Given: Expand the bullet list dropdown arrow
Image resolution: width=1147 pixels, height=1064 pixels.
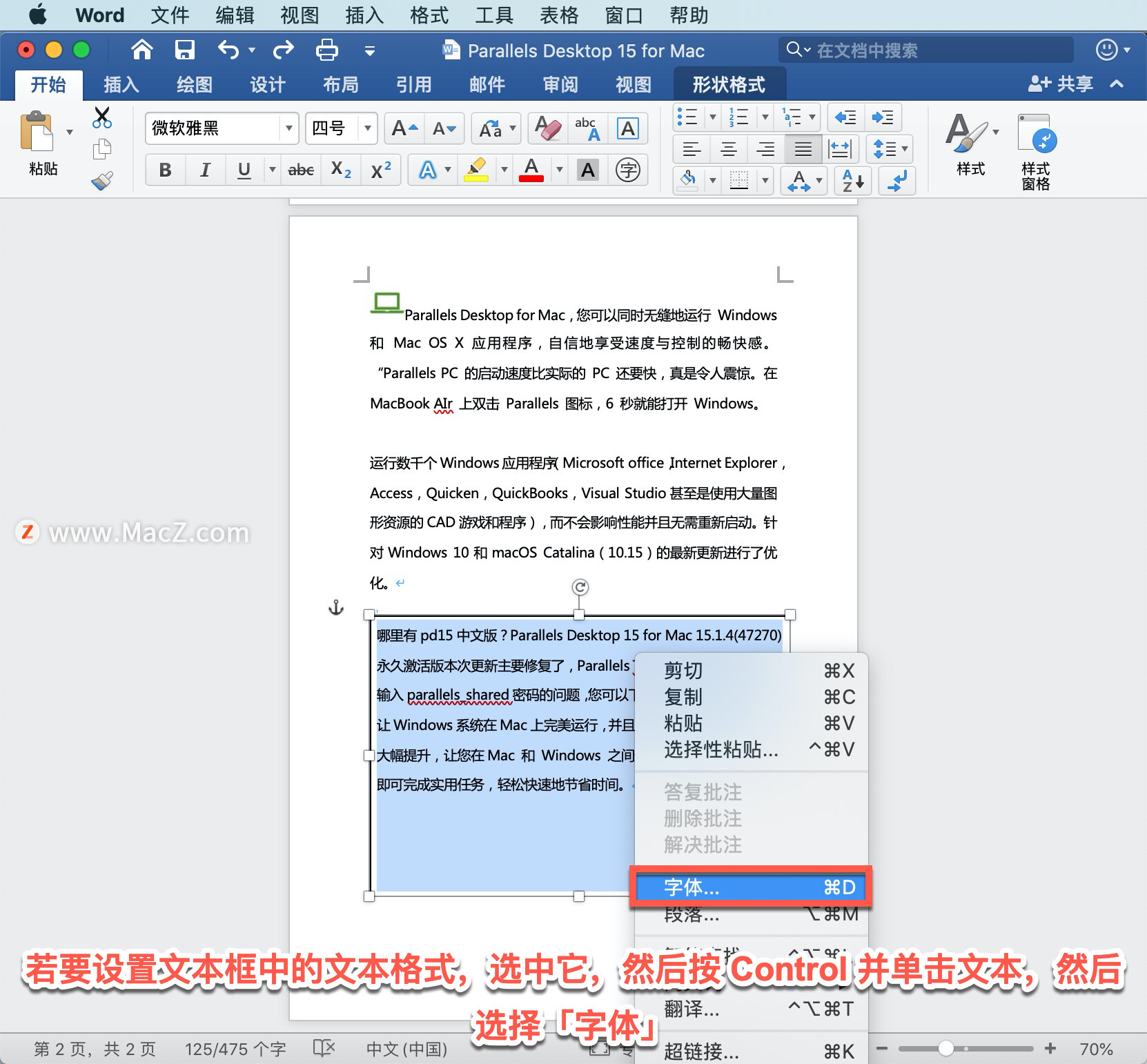Looking at the screenshot, I should click(713, 117).
